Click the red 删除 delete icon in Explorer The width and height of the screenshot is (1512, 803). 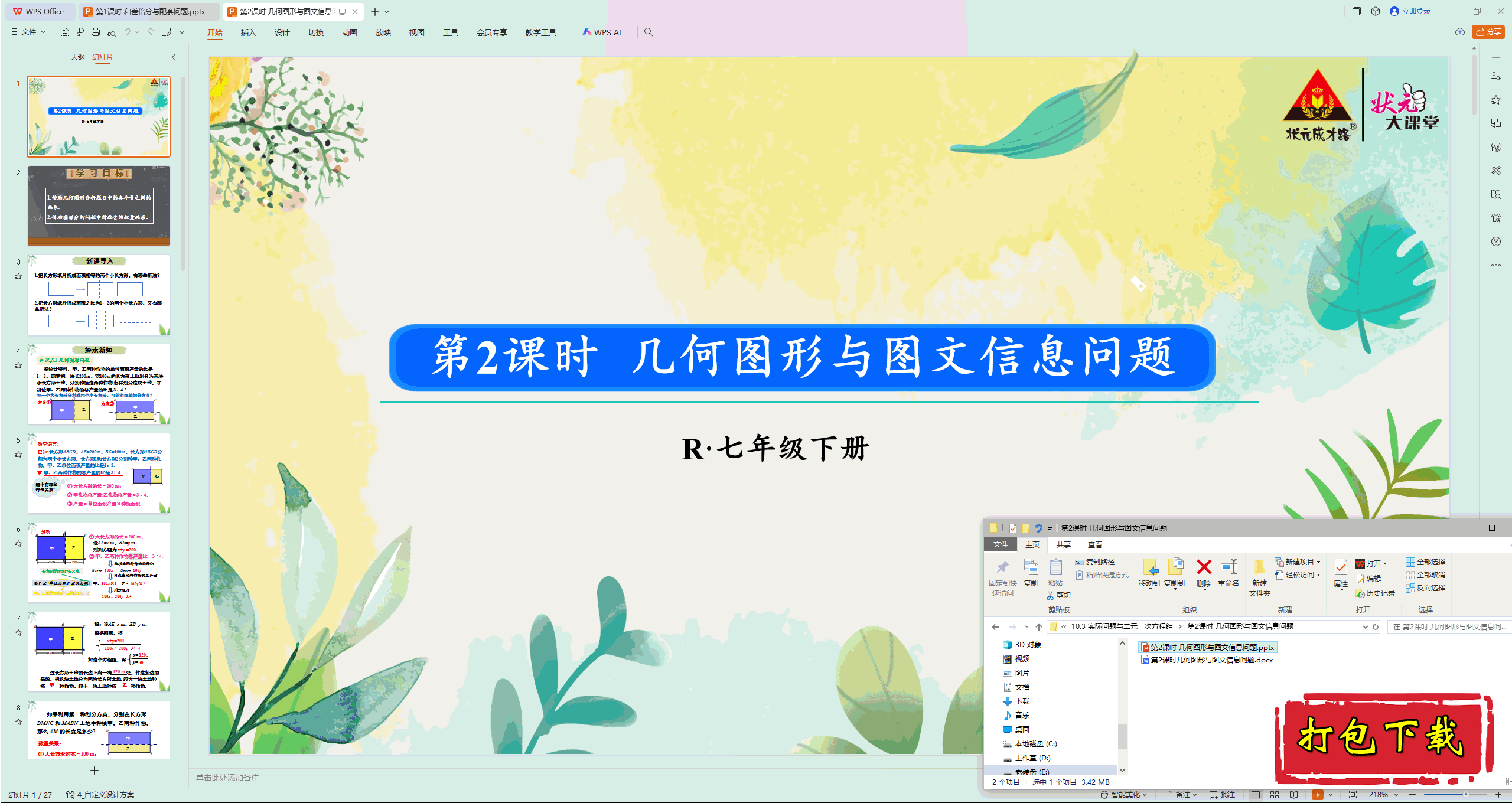click(1203, 573)
